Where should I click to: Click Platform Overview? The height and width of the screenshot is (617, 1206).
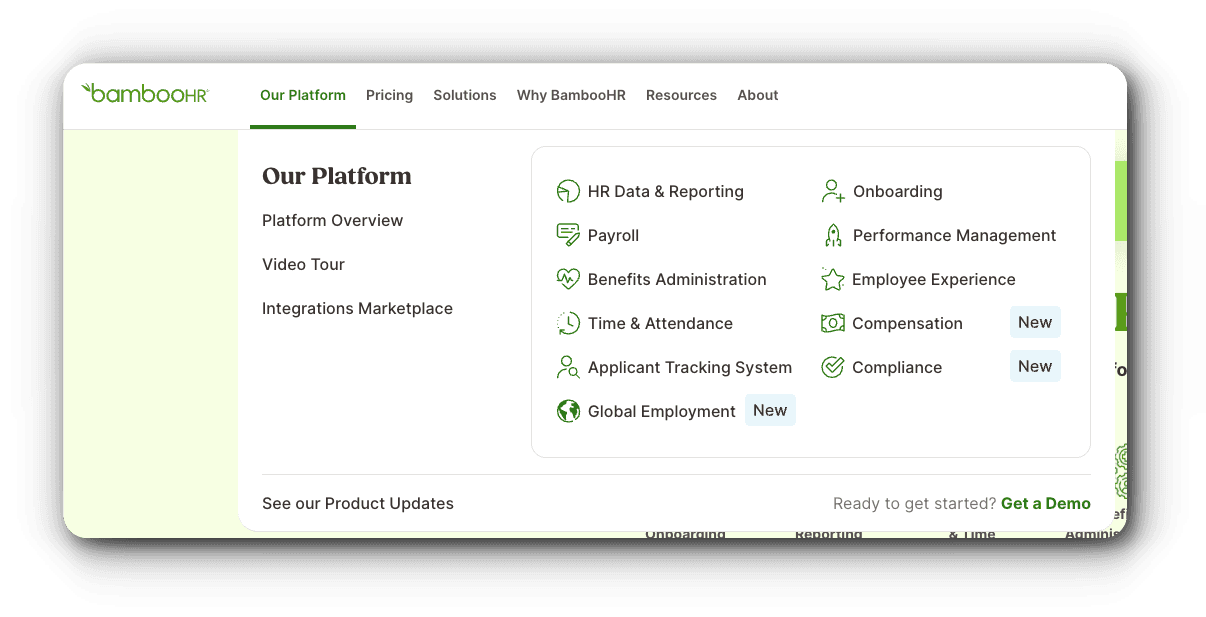pyautogui.click(x=332, y=220)
